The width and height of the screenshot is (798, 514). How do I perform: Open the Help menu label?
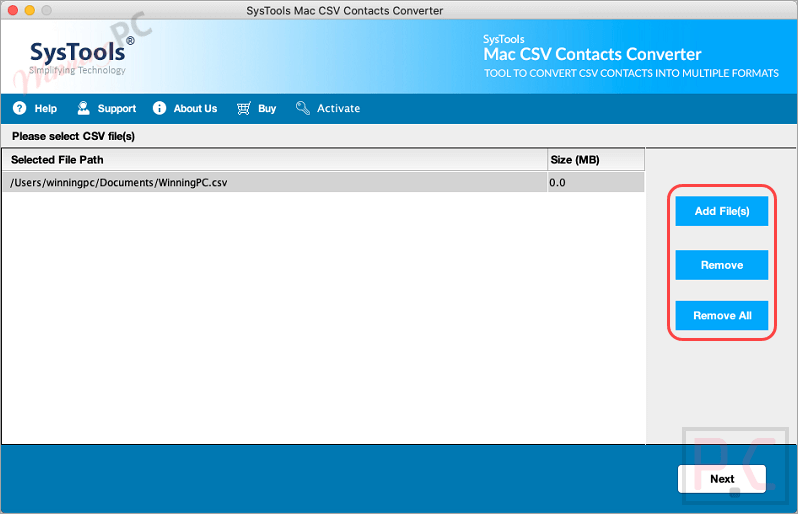(46, 108)
